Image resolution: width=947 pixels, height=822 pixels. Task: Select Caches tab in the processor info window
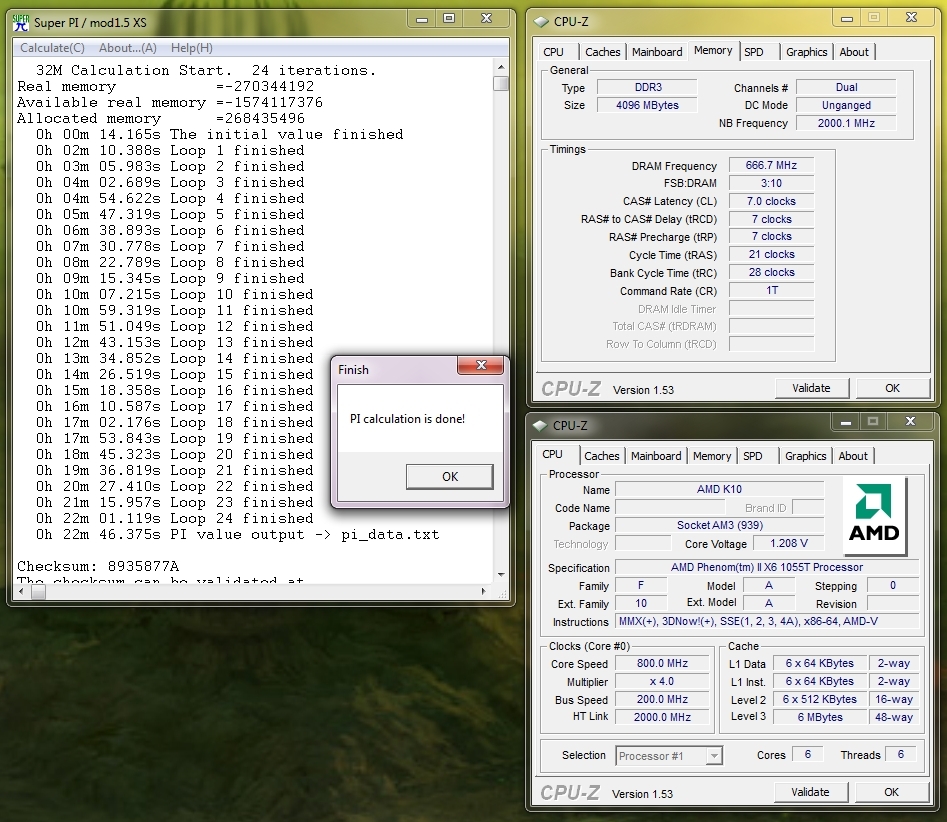point(602,456)
